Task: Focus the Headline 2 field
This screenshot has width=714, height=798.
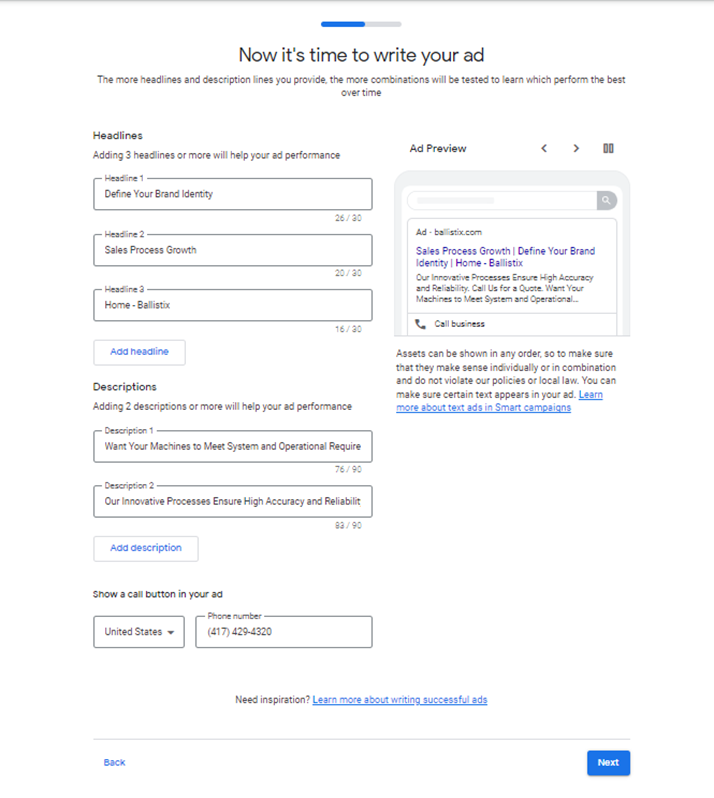Action: pos(232,250)
